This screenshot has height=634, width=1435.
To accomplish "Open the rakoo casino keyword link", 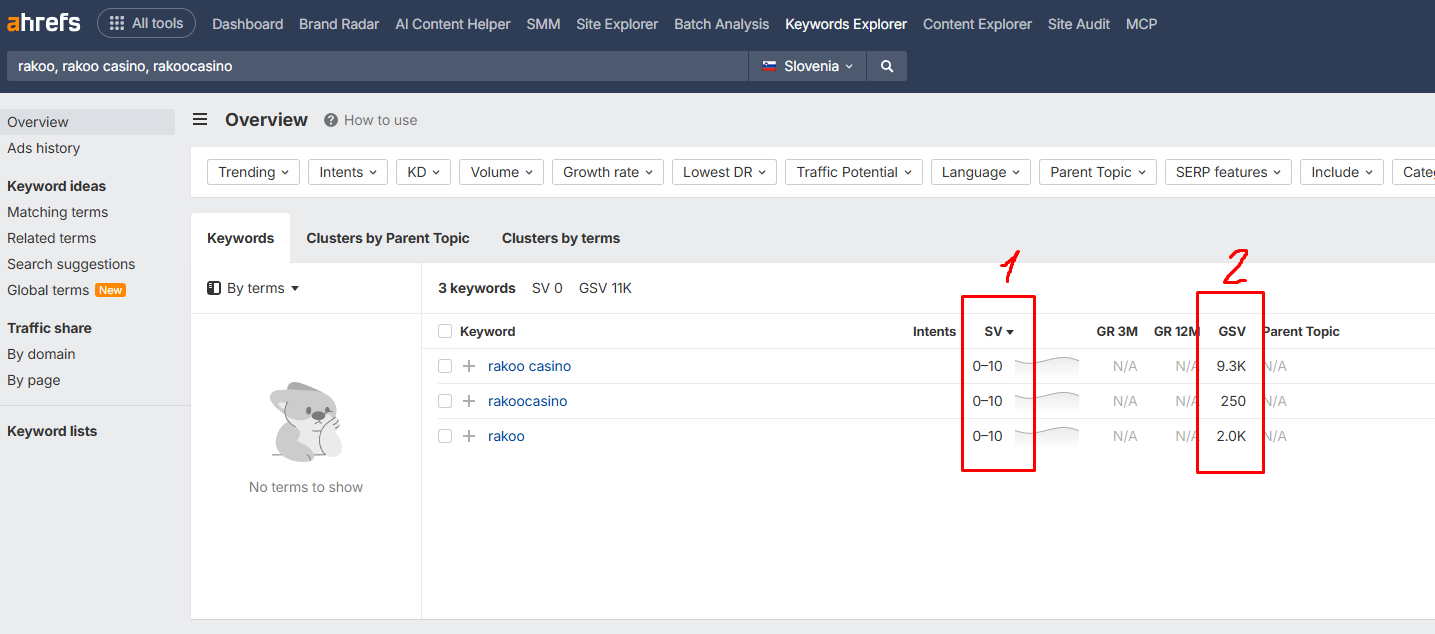I will click(x=529, y=366).
